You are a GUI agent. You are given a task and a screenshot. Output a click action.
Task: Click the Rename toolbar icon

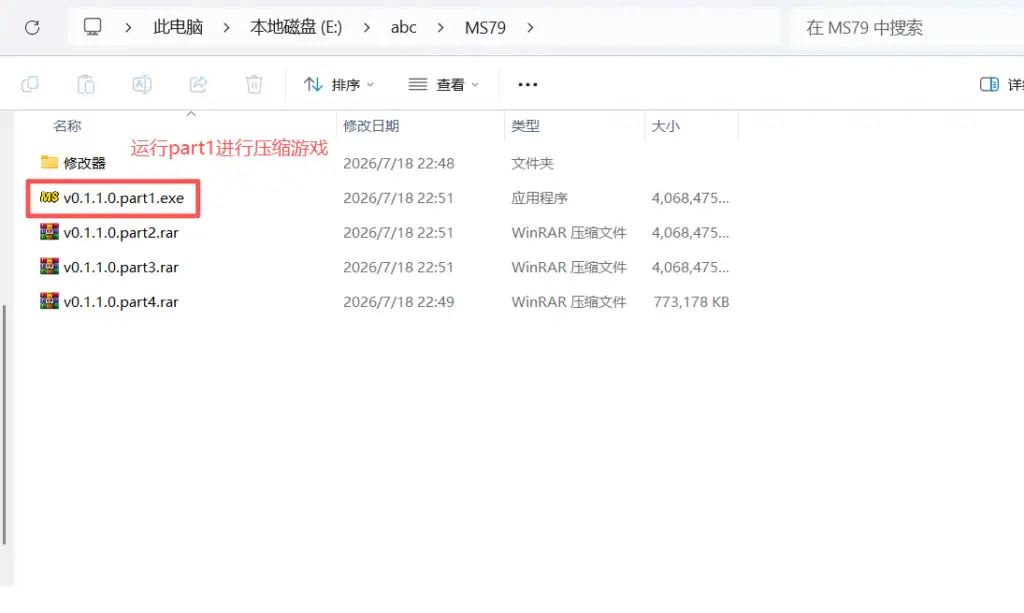(142, 84)
